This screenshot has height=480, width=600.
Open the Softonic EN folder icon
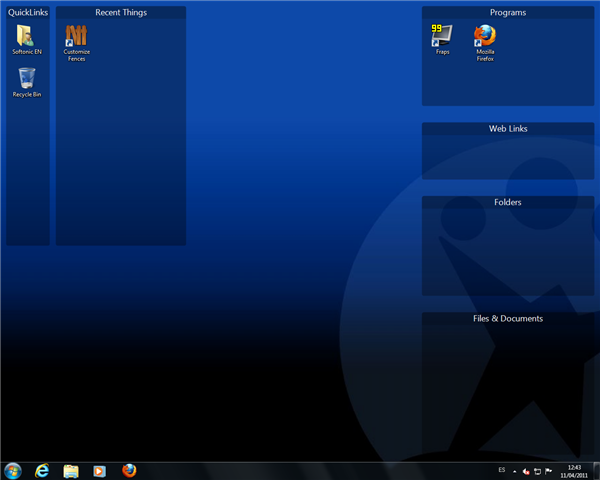pyautogui.click(x=27, y=36)
